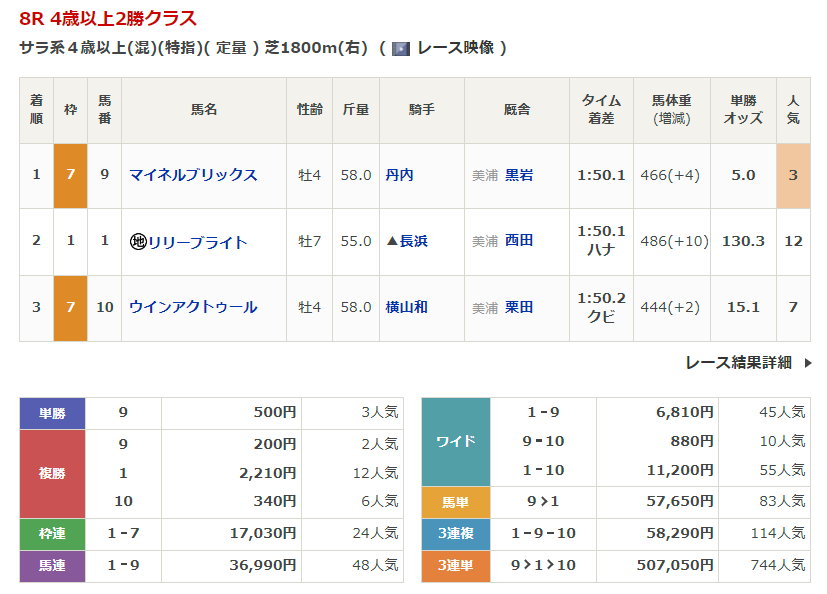Click the ▲ apprentice mark before 長浜
Screen dimensions: 827x594
392,241
